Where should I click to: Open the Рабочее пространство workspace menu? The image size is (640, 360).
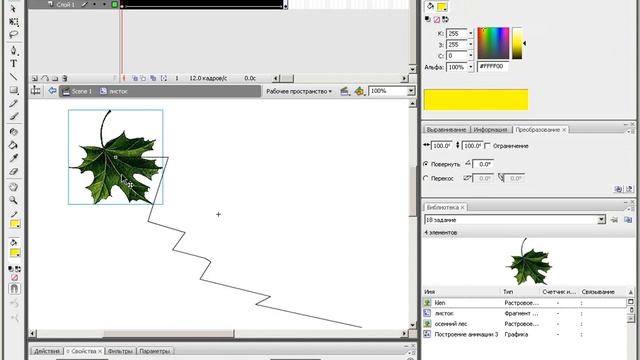299,91
